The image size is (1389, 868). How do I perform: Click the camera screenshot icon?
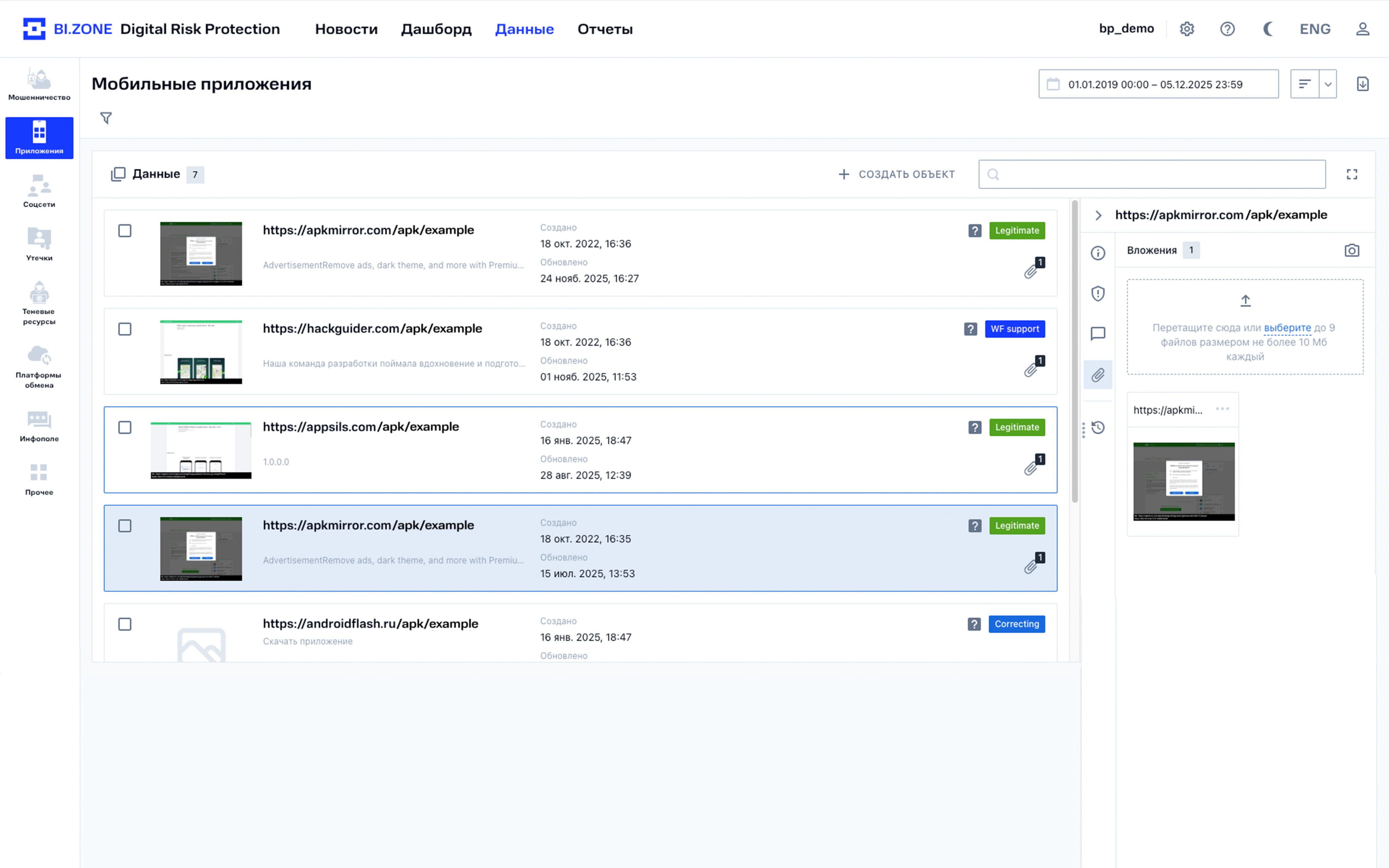click(1351, 250)
